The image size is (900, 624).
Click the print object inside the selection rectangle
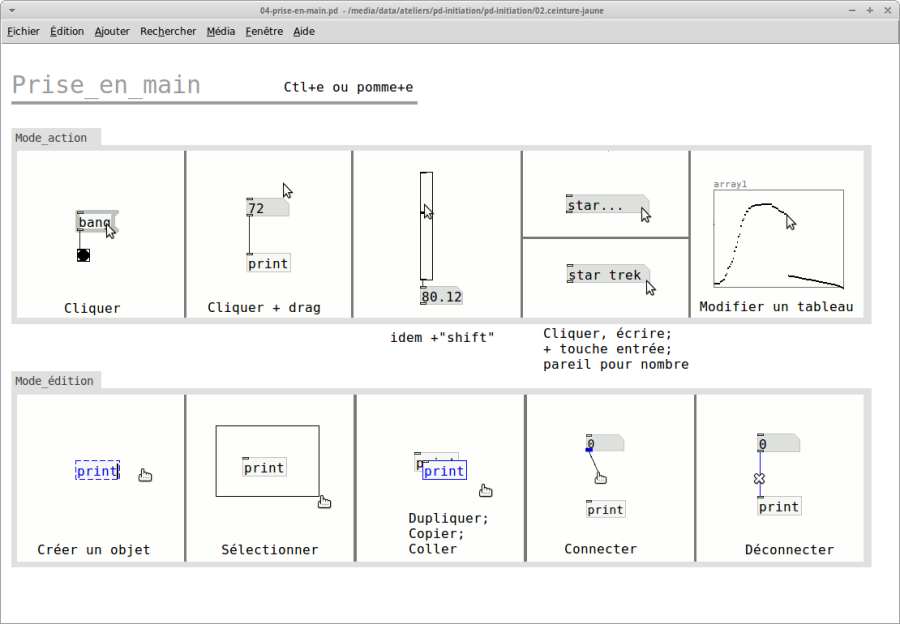coord(264,467)
